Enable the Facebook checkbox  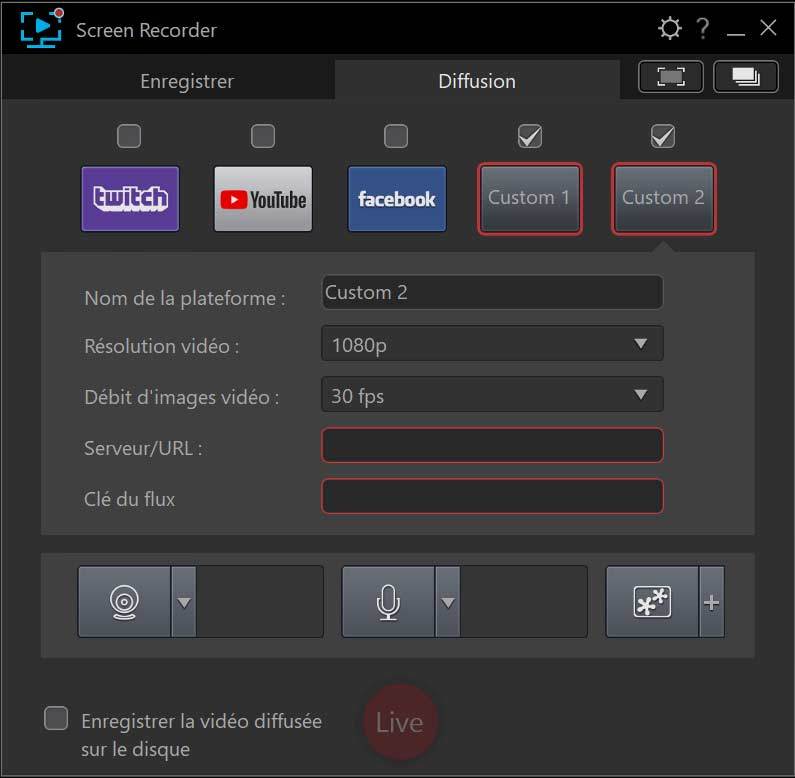coord(396,136)
